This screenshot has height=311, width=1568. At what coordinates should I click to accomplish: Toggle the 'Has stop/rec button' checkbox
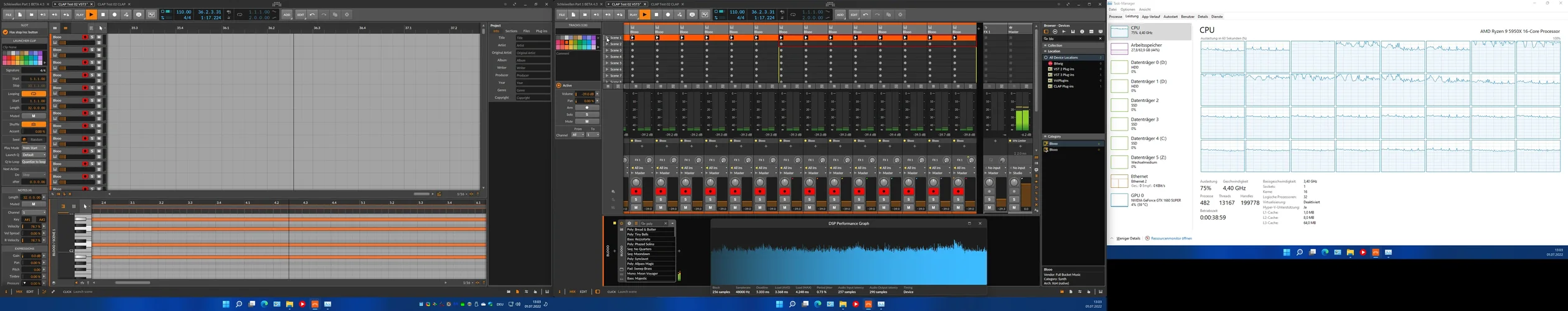[x=5, y=32]
